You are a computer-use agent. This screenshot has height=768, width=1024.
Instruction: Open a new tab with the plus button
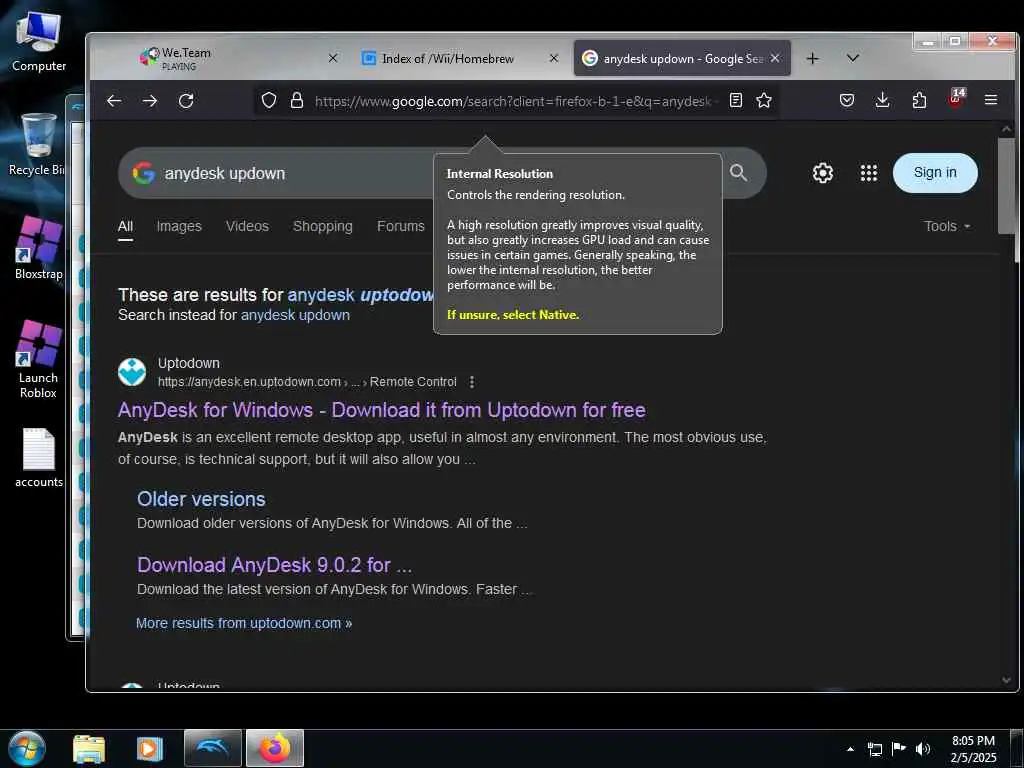pyautogui.click(x=812, y=59)
